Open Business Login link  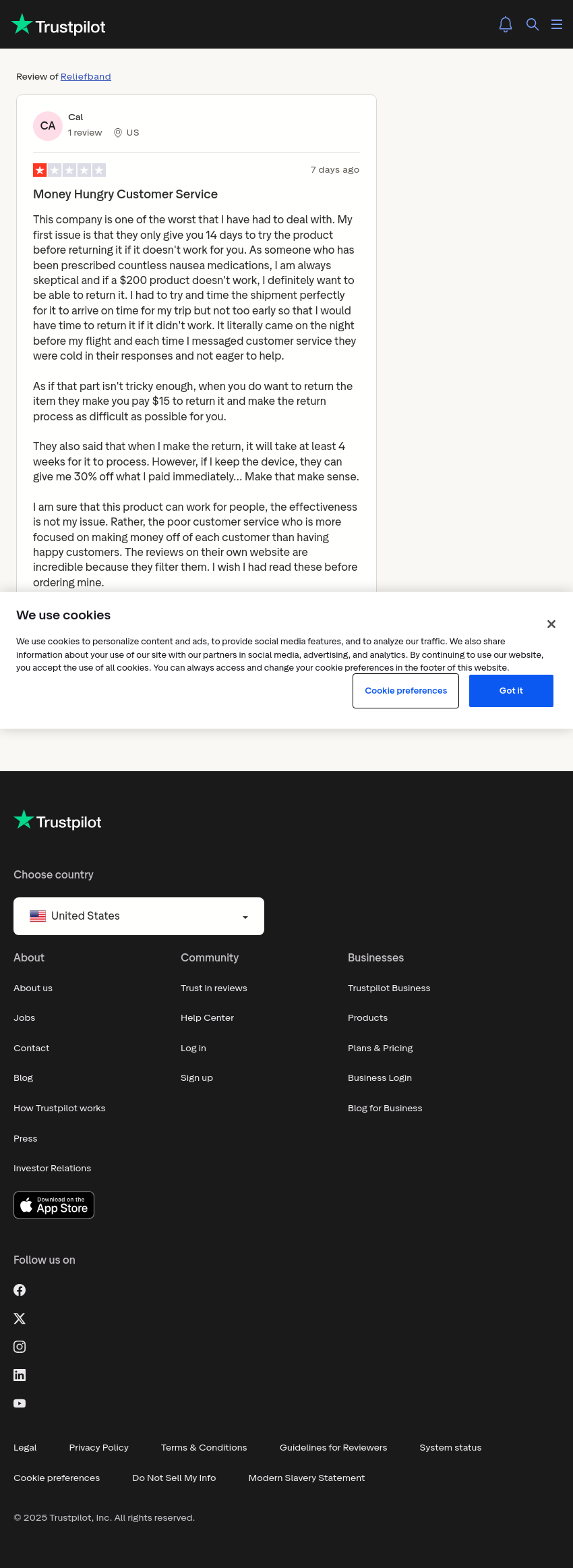coord(380,1078)
